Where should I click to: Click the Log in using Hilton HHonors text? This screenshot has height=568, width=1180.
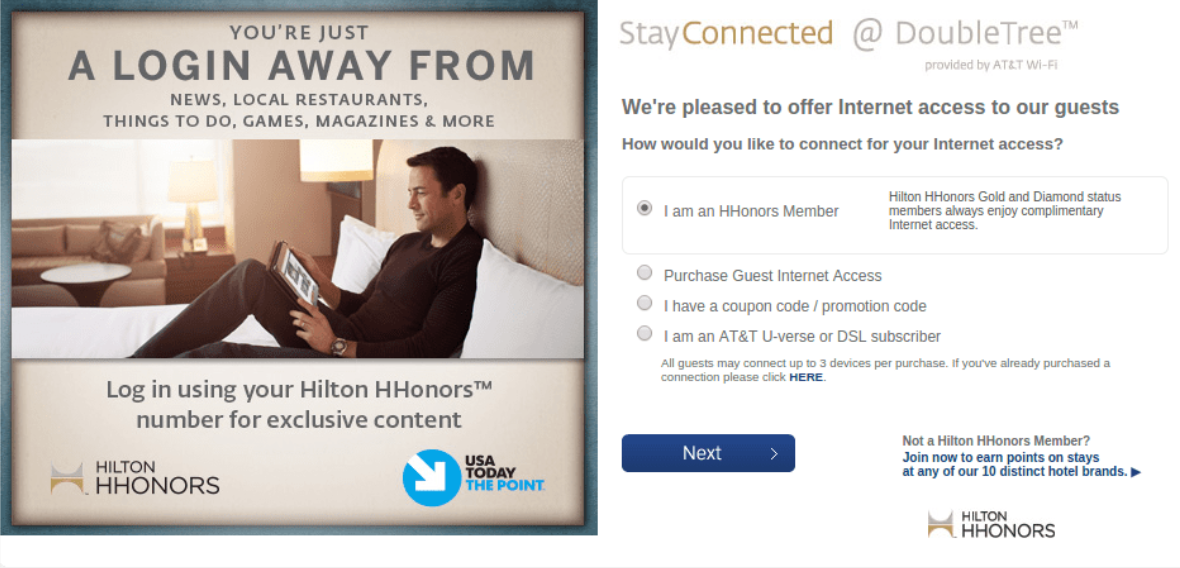[x=299, y=405]
